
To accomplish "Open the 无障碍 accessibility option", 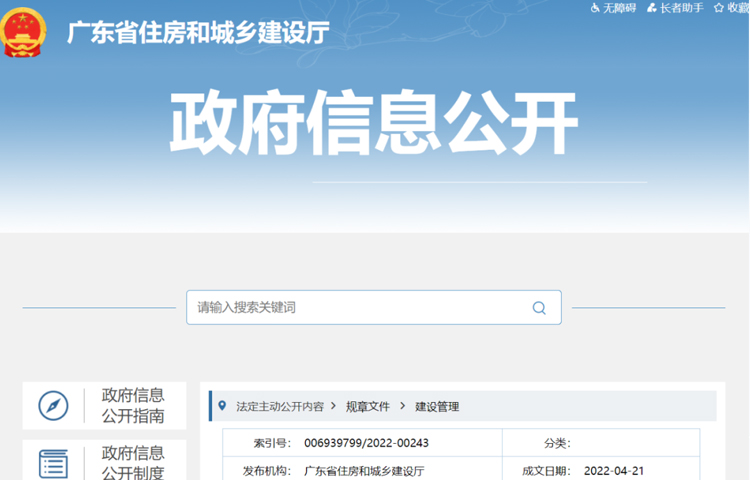I will coord(613,8).
